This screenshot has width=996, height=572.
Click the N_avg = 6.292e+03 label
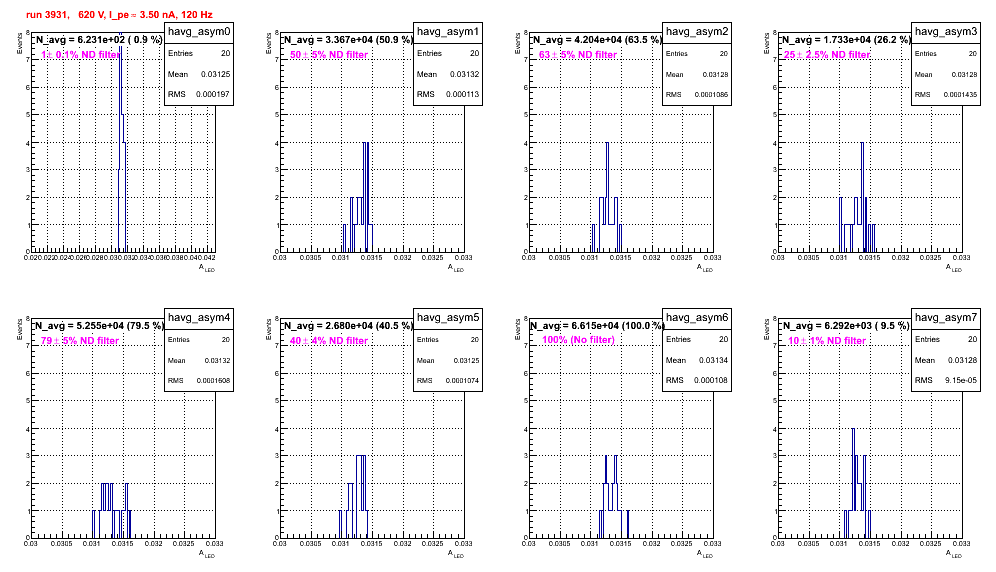(x=846, y=326)
